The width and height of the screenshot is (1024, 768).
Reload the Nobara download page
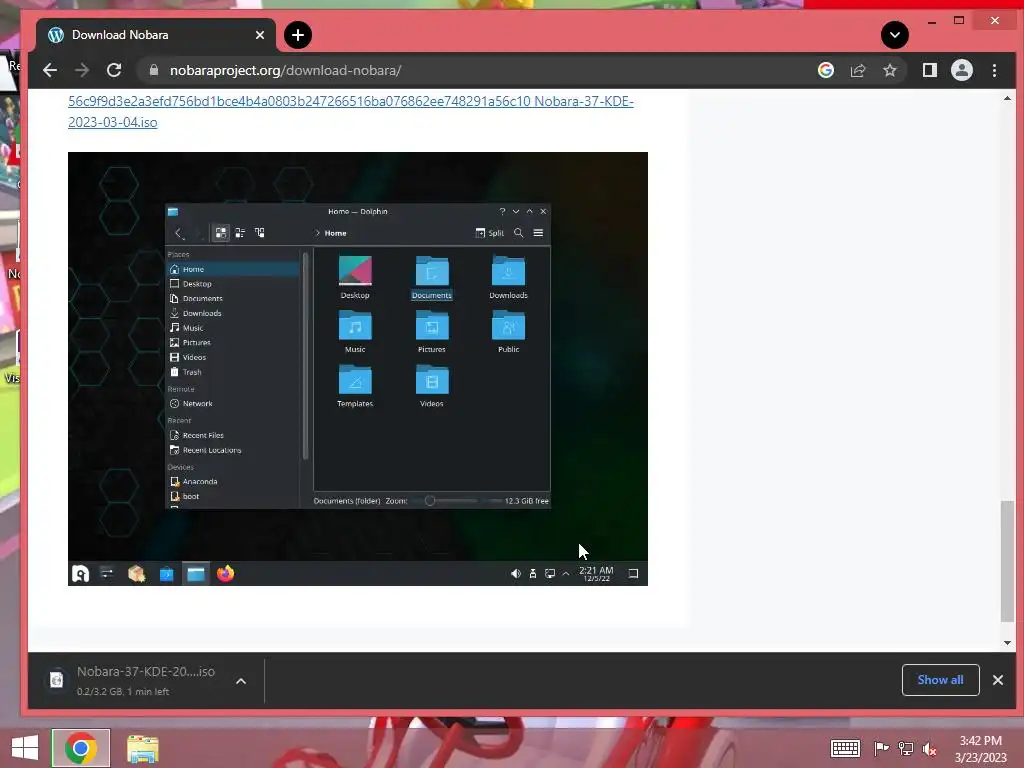coord(114,71)
